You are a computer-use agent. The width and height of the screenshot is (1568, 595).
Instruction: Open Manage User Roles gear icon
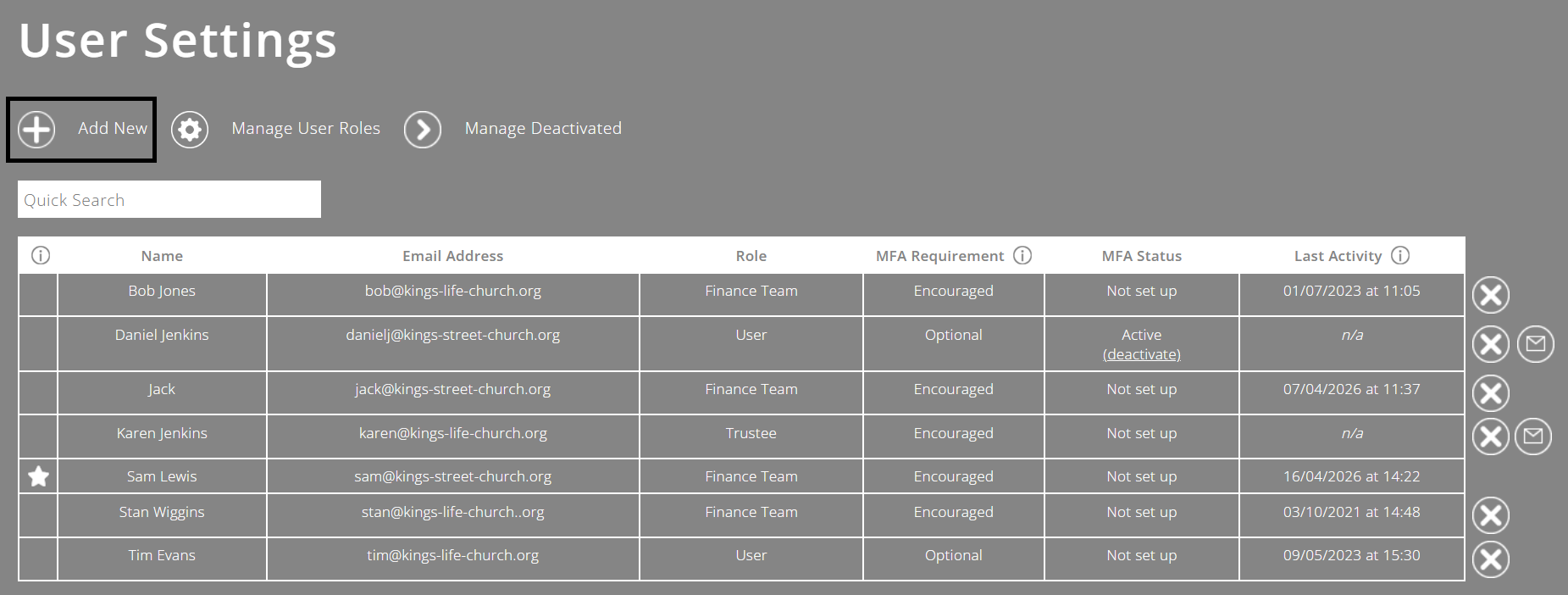190,130
